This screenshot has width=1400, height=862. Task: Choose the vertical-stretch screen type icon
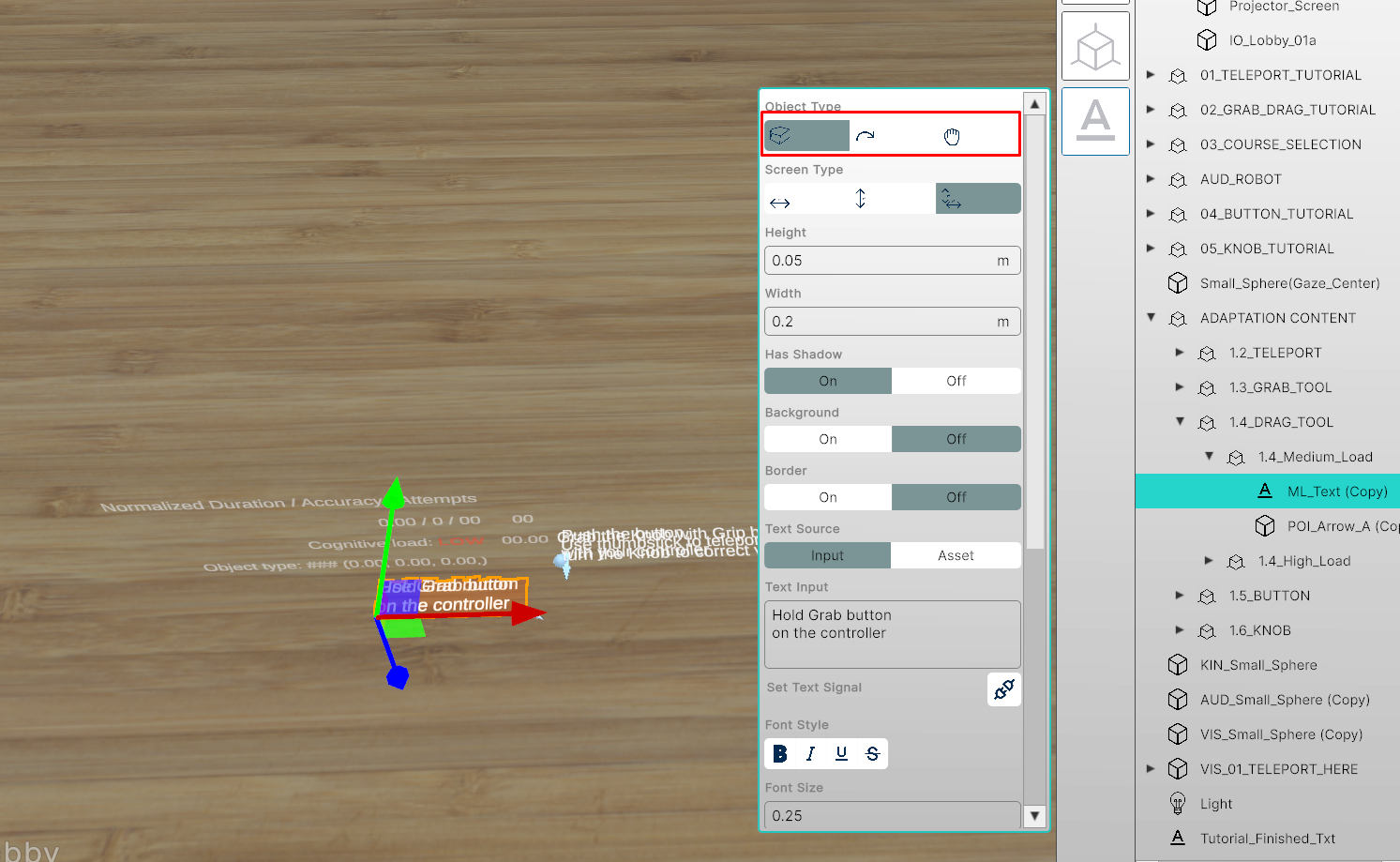(860, 199)
